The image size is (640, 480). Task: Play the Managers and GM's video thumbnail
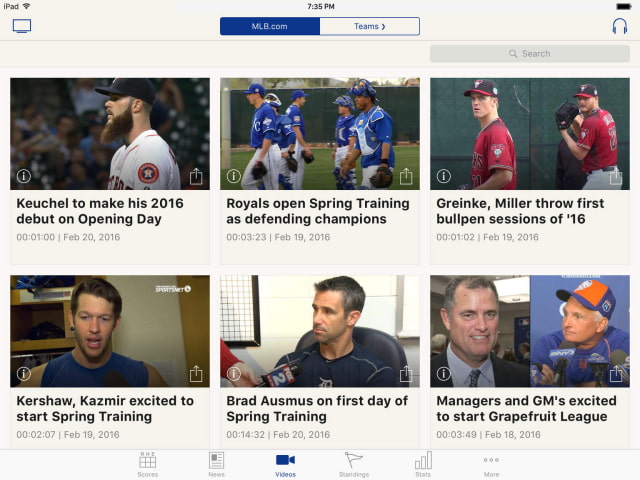coord(530,331)
